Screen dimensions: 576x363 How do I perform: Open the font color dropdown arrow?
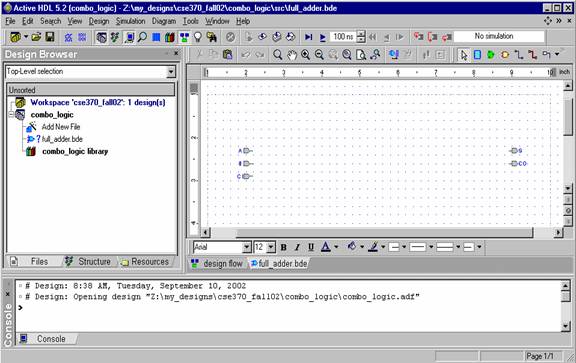click(336, 247)
